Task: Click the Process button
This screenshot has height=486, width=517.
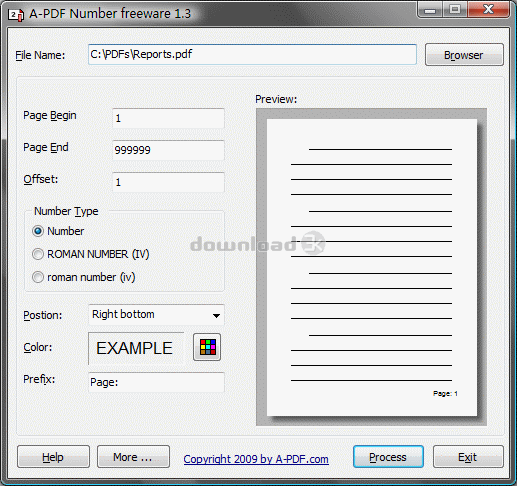Action: coord(388,457)
